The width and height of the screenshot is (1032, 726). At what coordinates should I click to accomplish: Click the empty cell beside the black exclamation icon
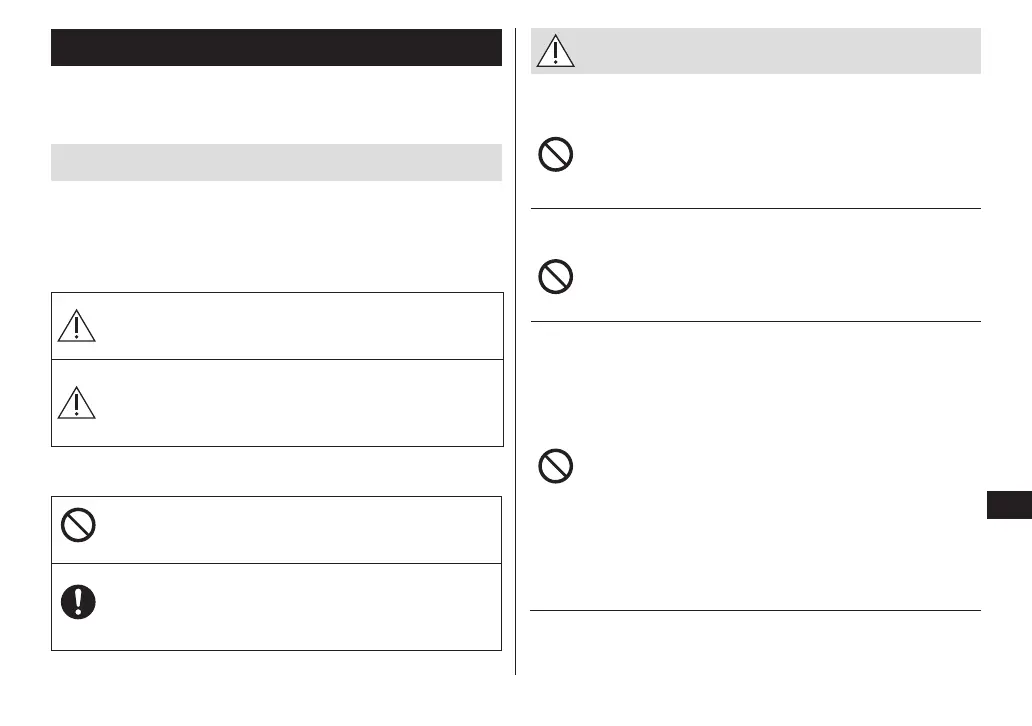pyautogui.click(x=300, y=607)
